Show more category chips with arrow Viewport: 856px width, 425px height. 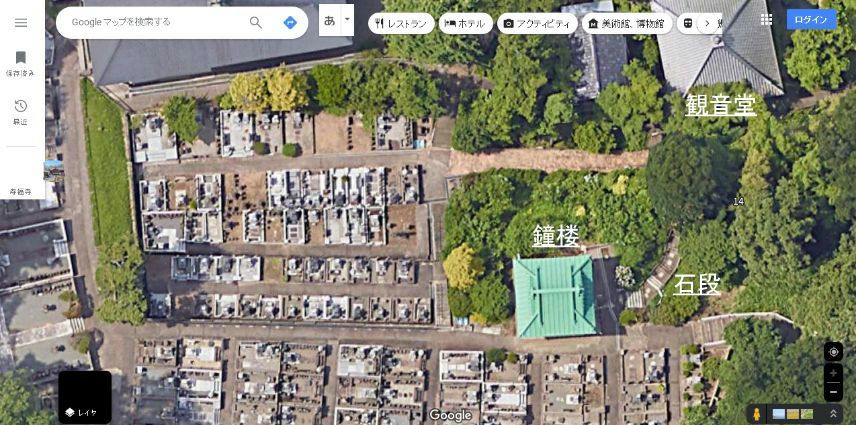point(707,23)
